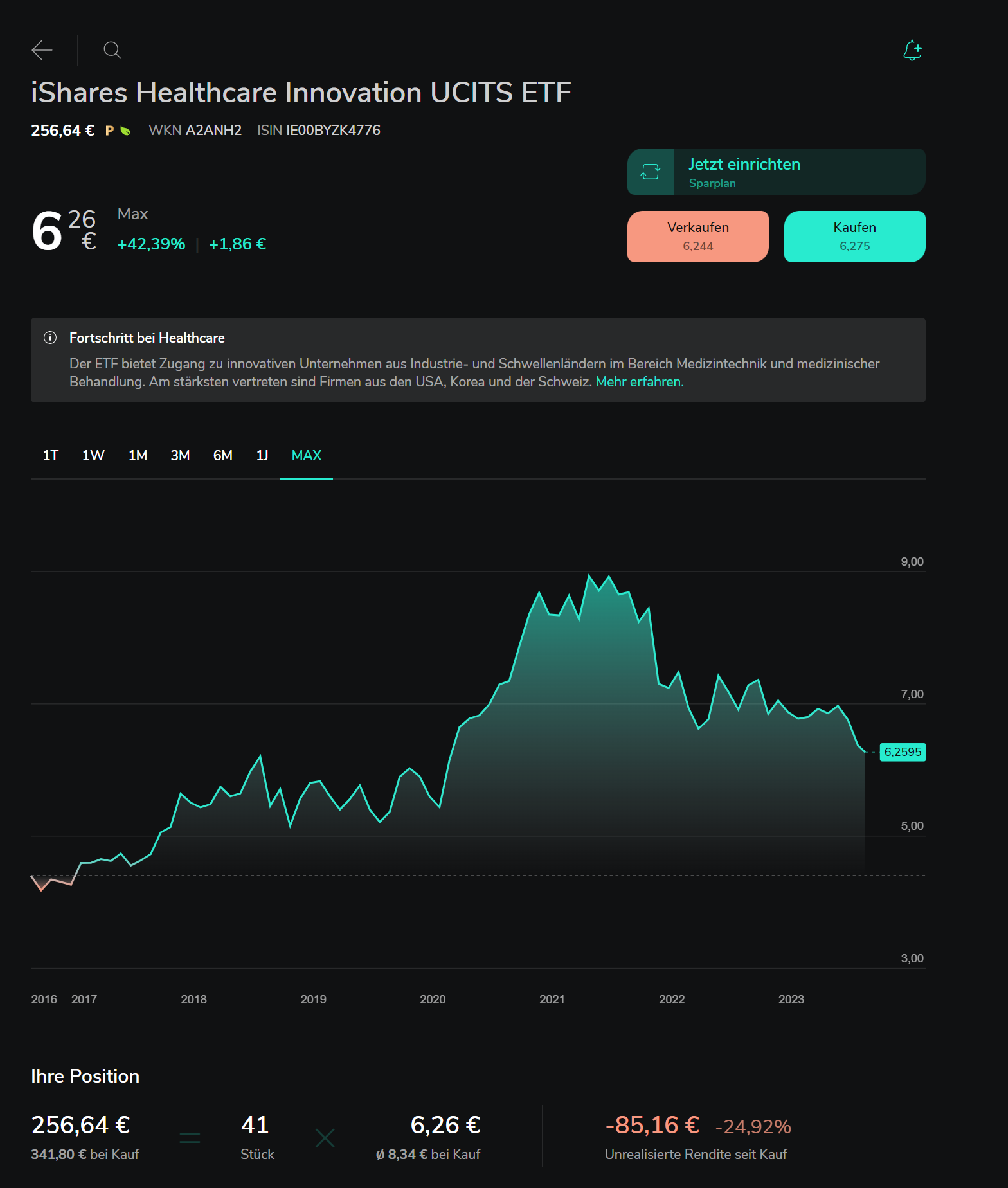Viewport: 1008px width, 1188px height.
Task: Click the WKN value A2ANH2
Action: [213, 130]
